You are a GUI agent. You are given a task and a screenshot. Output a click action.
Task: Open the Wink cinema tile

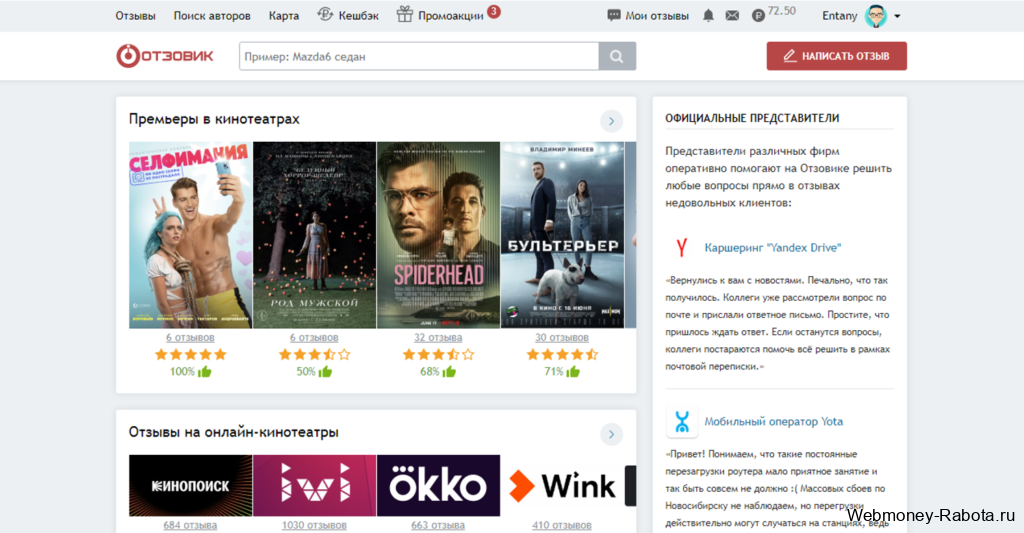562,486
